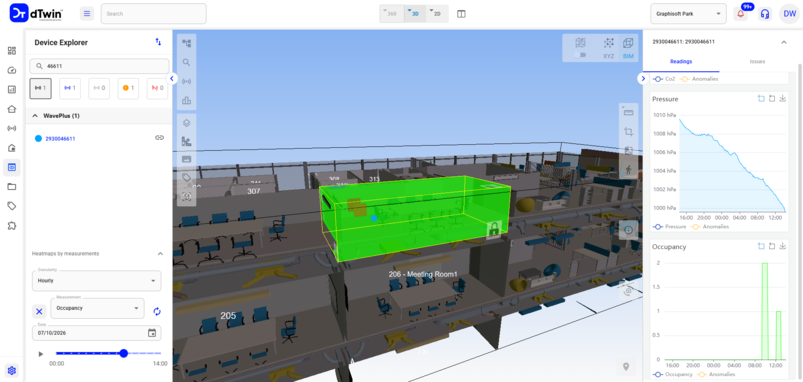Click the sensor signal icon in viewer toolbar
This screenshot has width=803, height=382.
(186, 81)
